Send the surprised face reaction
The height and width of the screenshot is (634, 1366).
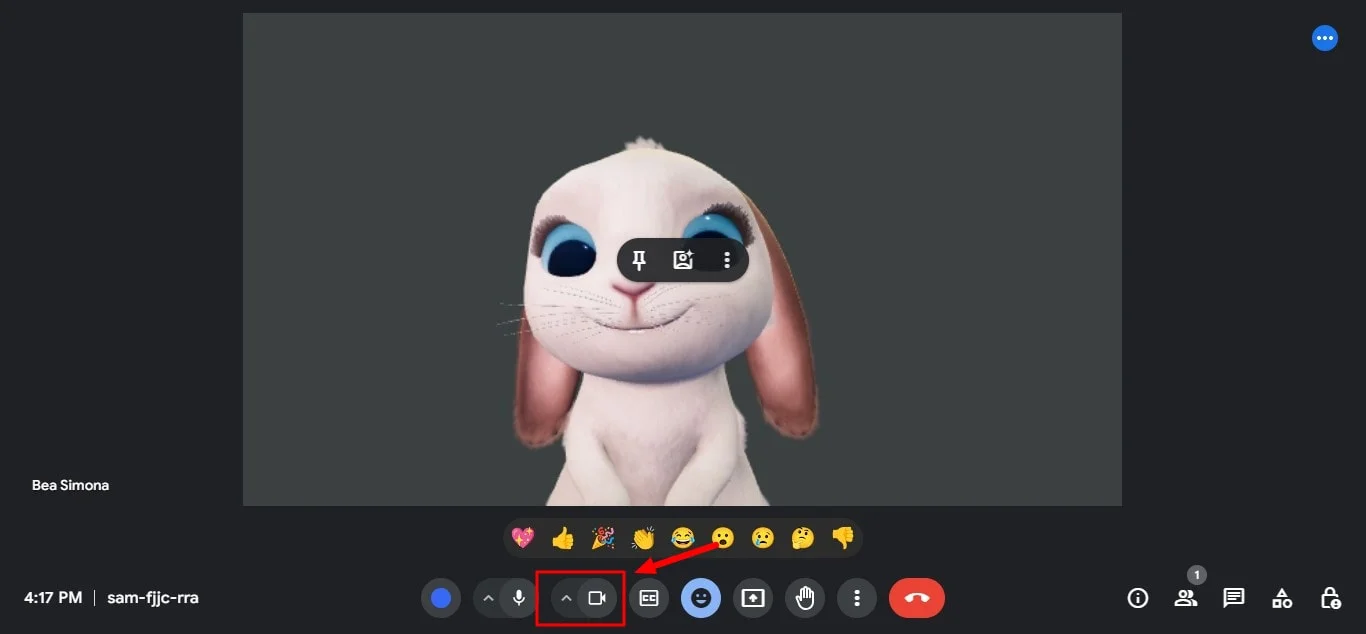point(723,538)
